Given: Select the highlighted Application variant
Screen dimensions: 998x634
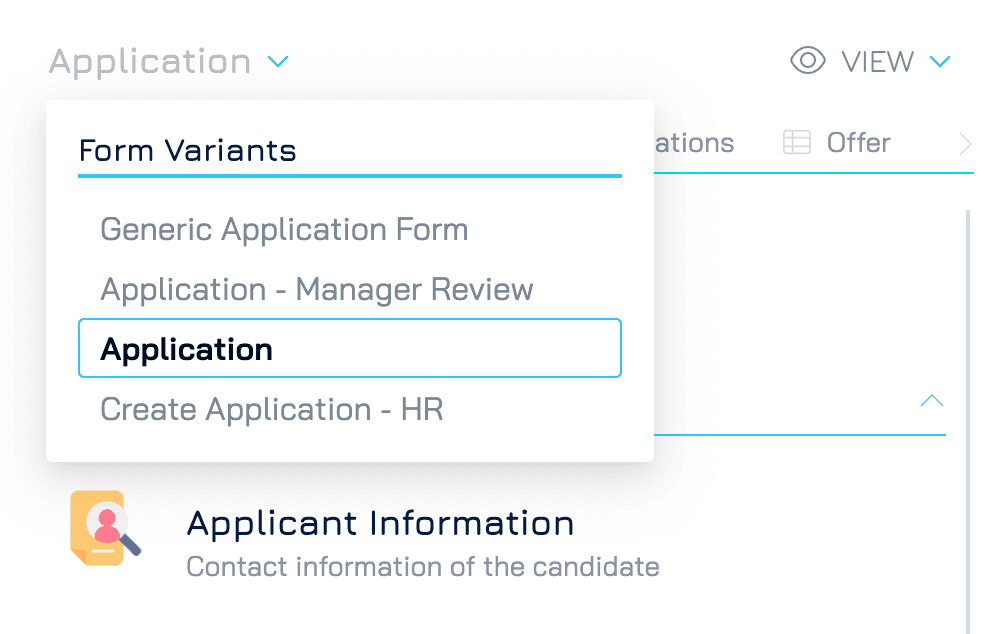Looking at the screenshot, I should (349, 348).
